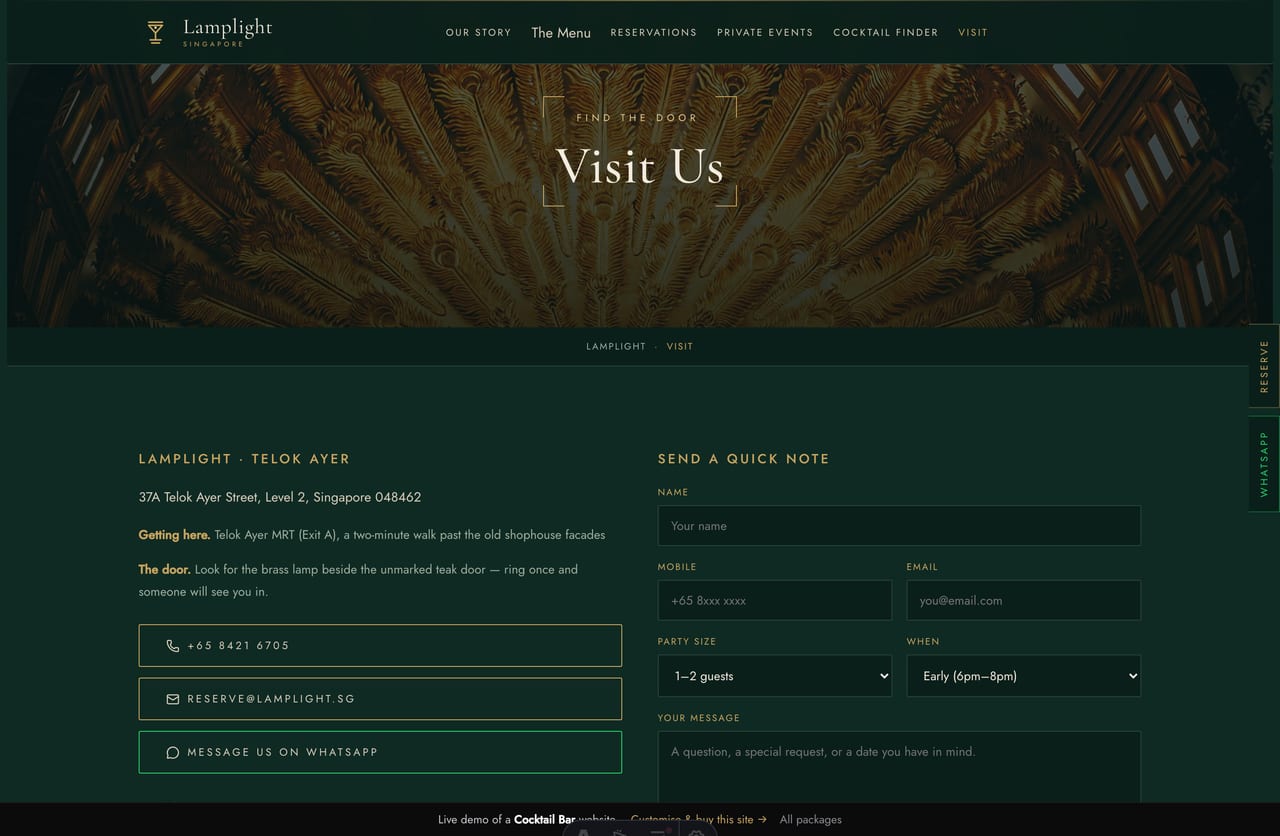The image size is (1280, 836).
Task: Open the Our Story page
Action: (x=478, y=33)
